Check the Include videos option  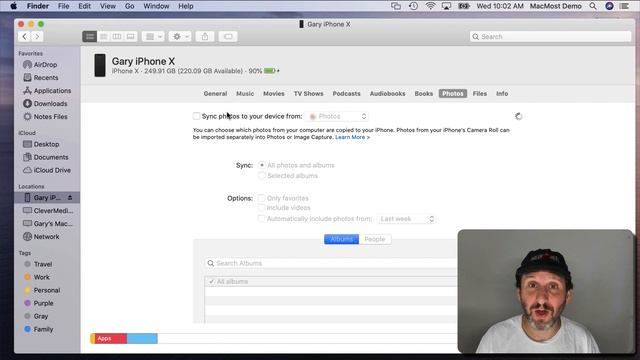click(261, 208)
